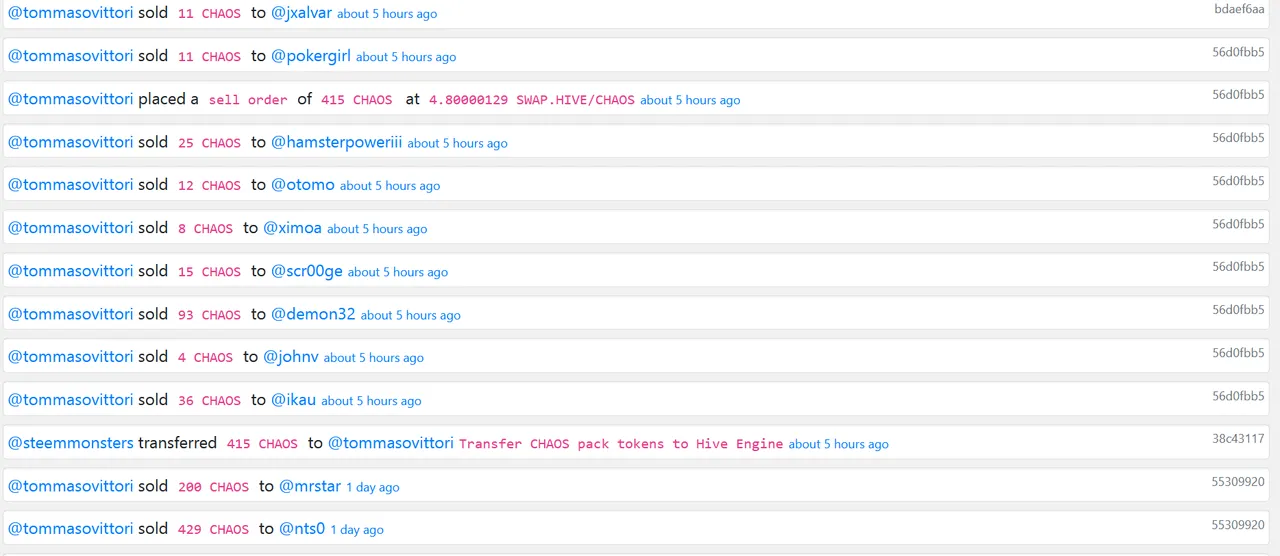This screenshot has height=556, width=1280.
Task: Select the '93 CHAOS' amount text
Action: pos(209,315)
